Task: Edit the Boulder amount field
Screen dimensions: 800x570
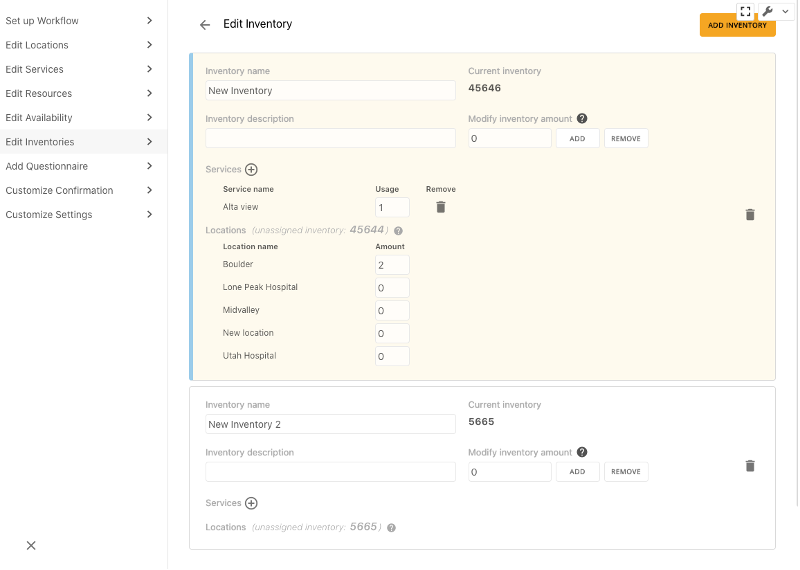Action: click(x=392, y=265)
